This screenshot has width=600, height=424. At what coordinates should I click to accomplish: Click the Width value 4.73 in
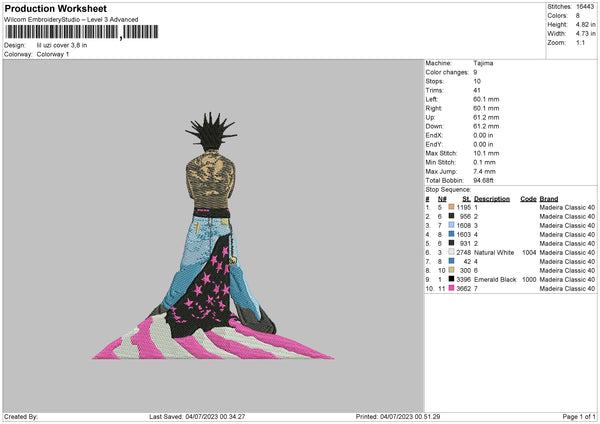pos(585,34)
